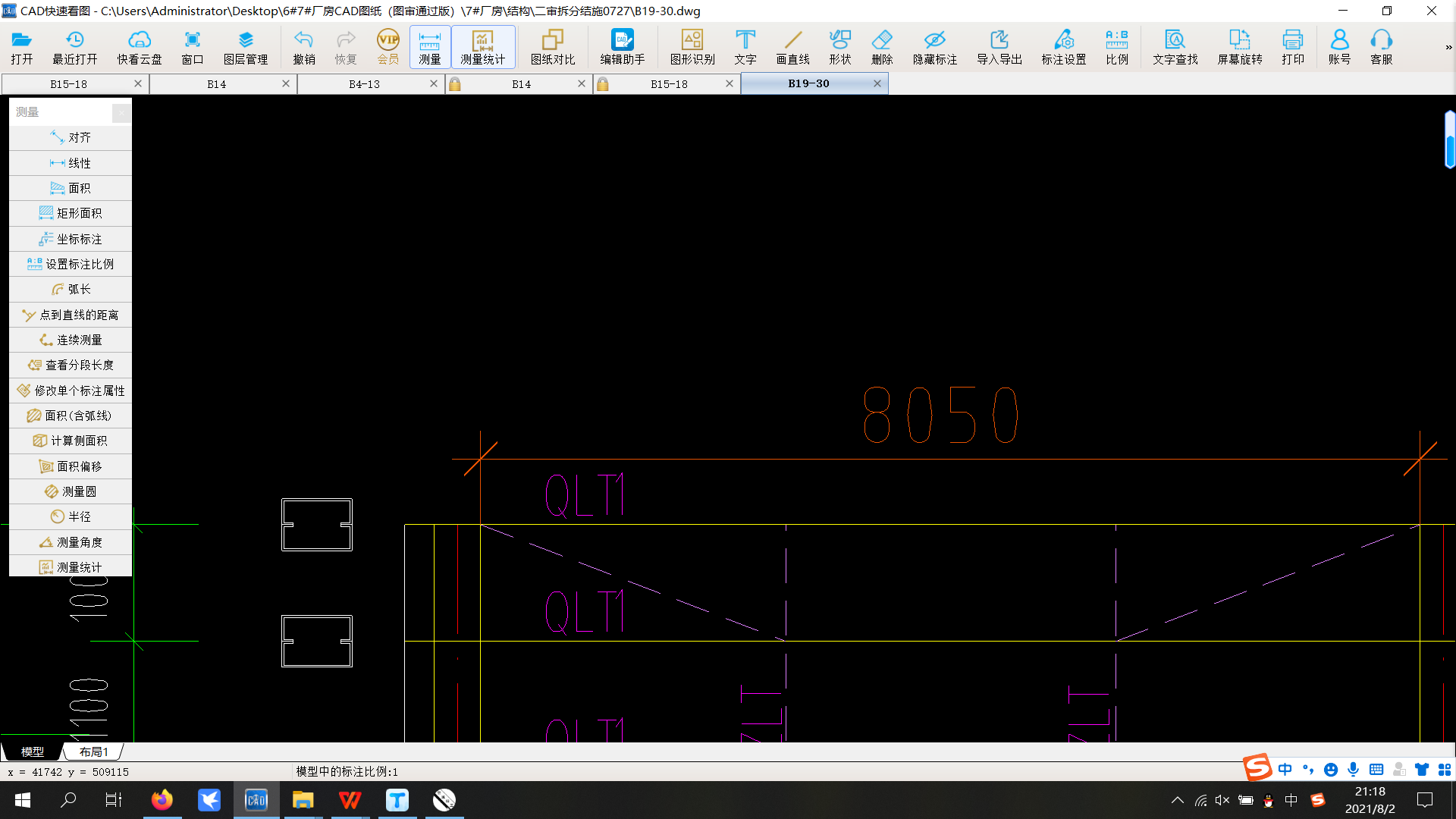Toggle the 测量 measure toolbar button

pos(429,47)
